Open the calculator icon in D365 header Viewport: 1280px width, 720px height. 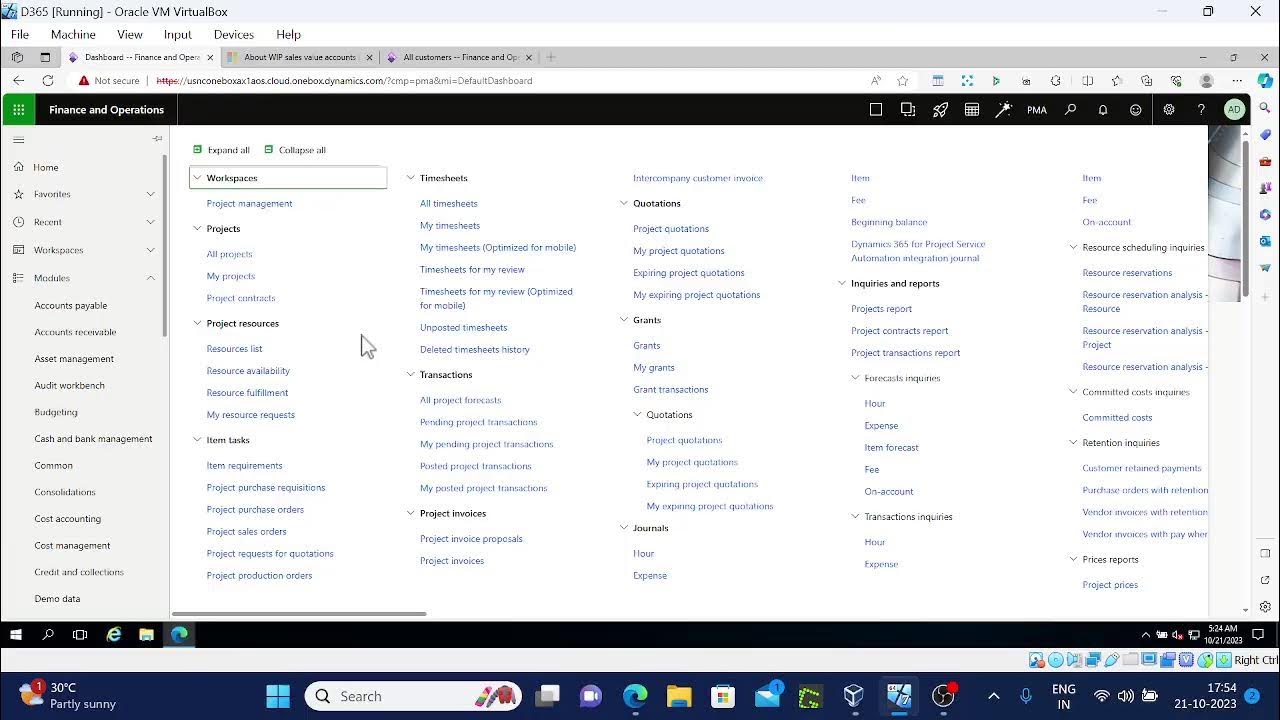click(x=972, y=110)
